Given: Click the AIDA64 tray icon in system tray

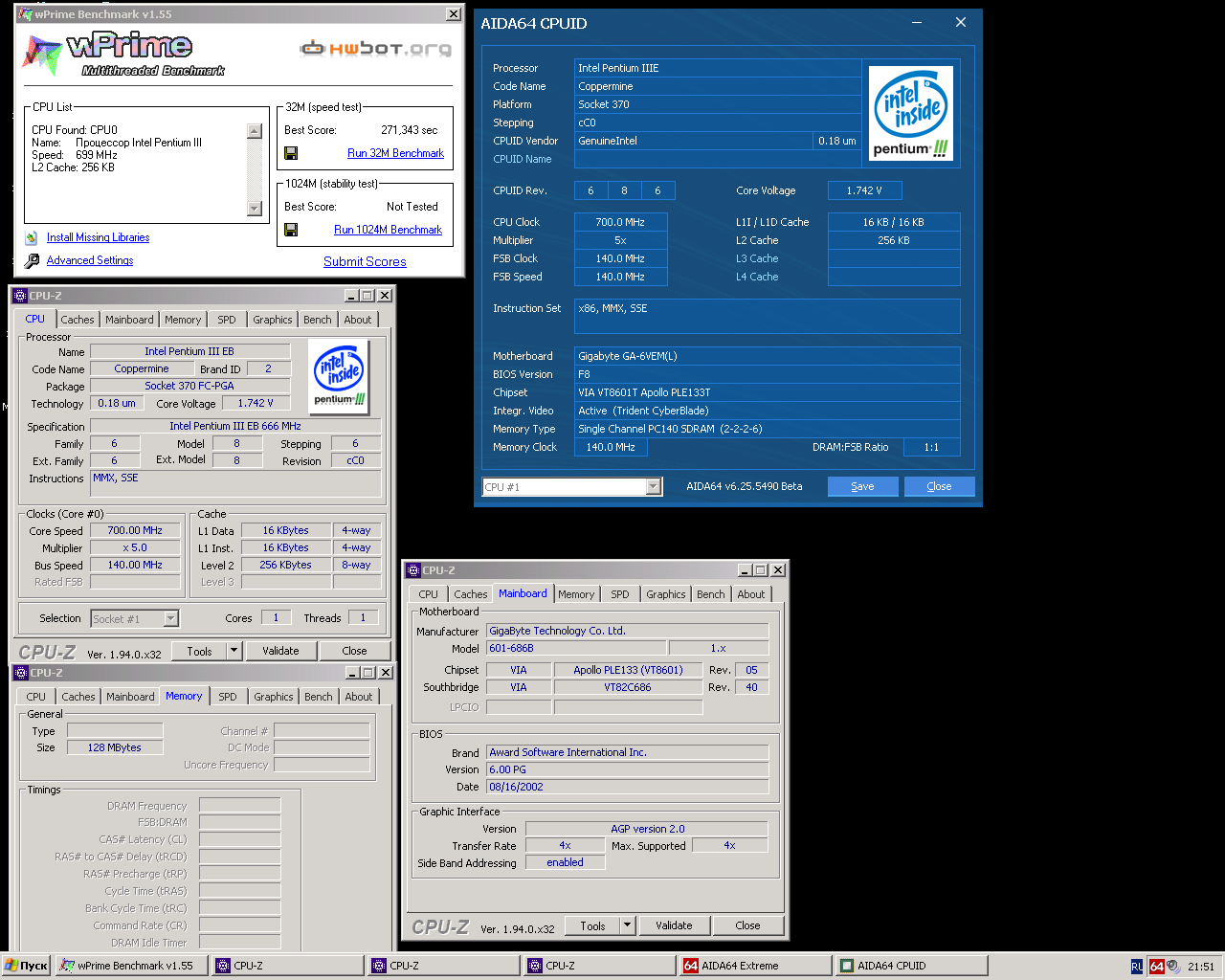Looking at the screenshot, I should coord(1156,967).
